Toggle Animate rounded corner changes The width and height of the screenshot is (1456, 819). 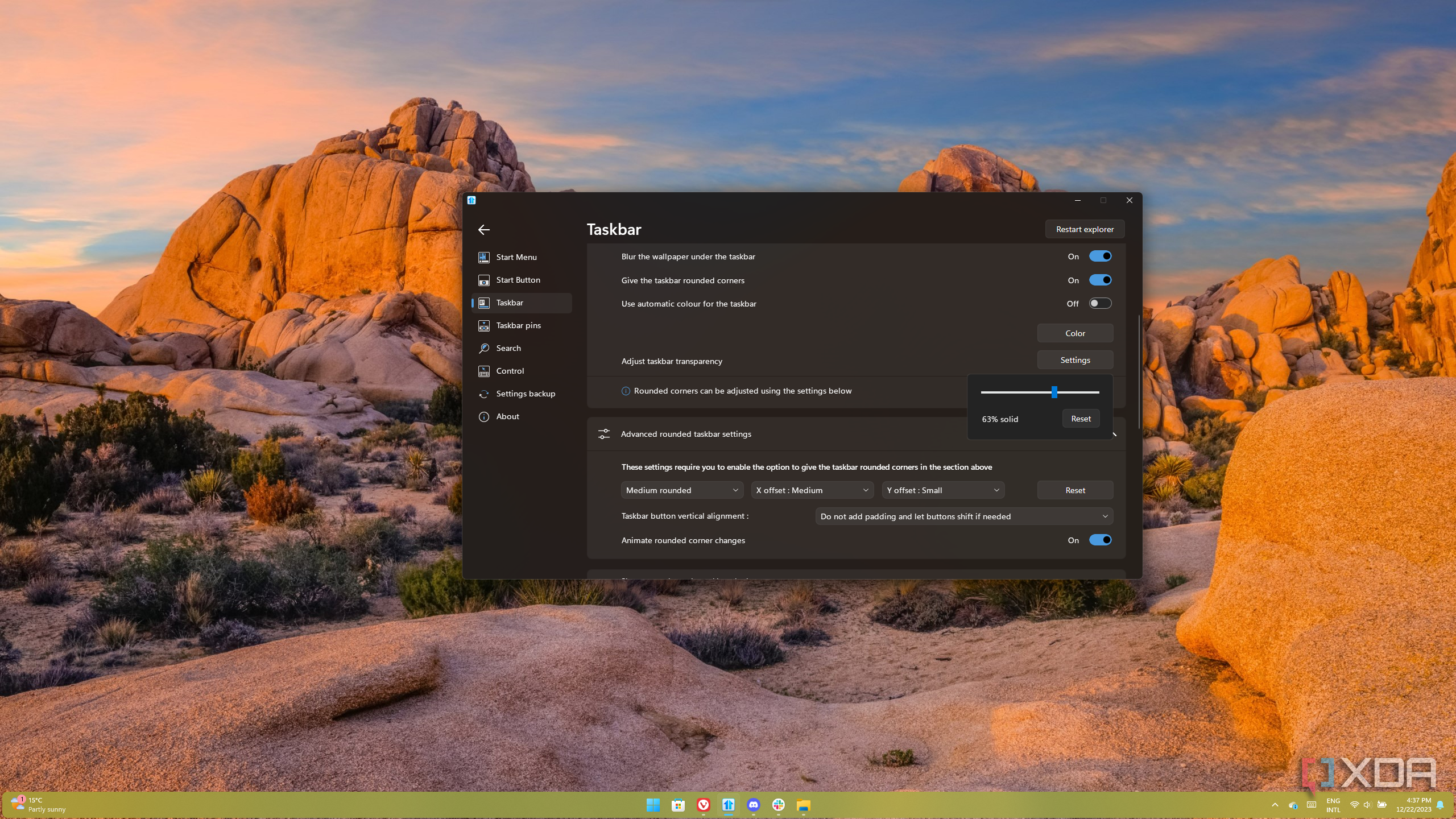pyautogui.click(x=1100, y=540)
